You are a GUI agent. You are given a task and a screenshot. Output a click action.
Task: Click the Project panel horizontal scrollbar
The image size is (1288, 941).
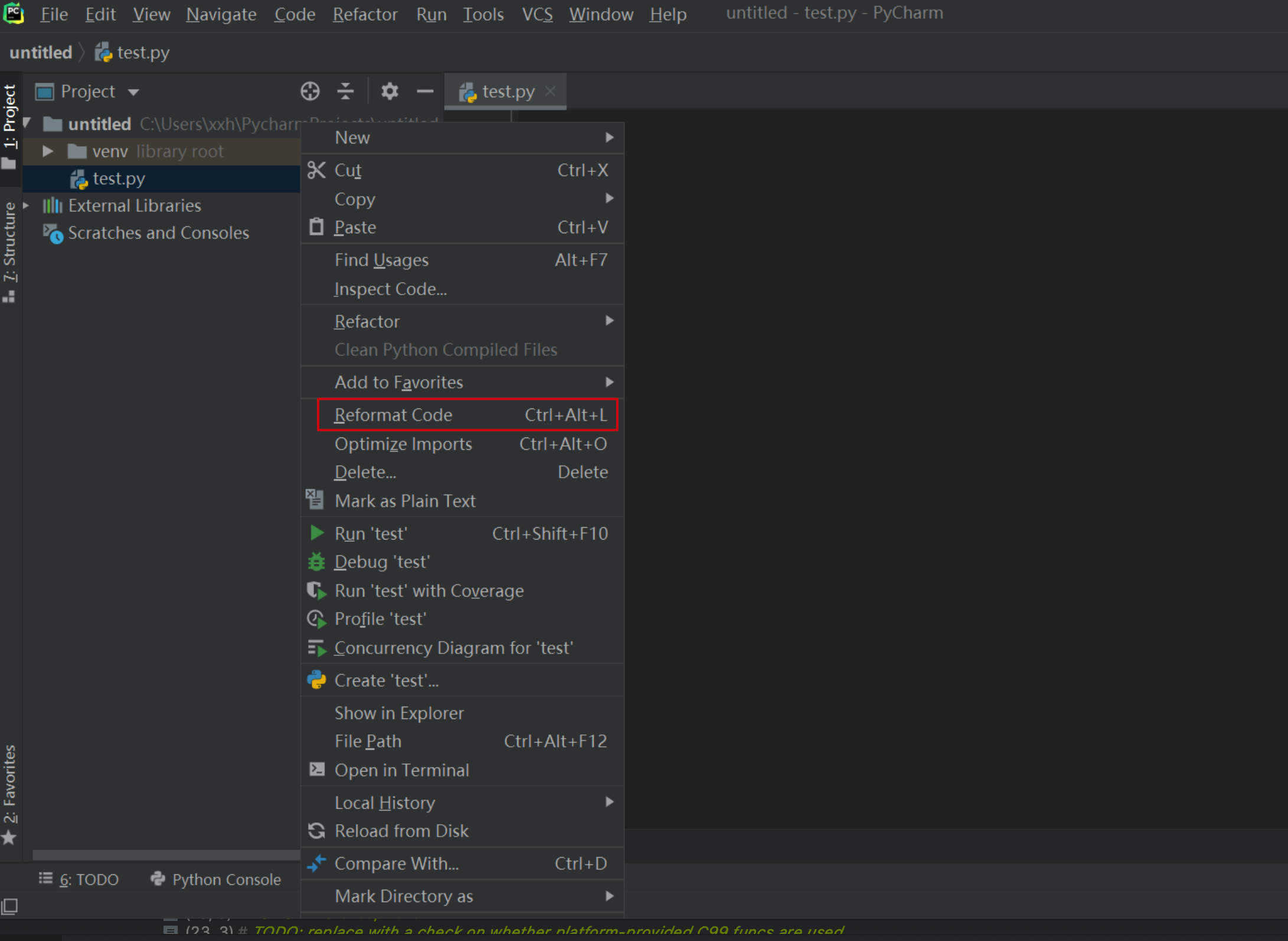tap(166, 854)
